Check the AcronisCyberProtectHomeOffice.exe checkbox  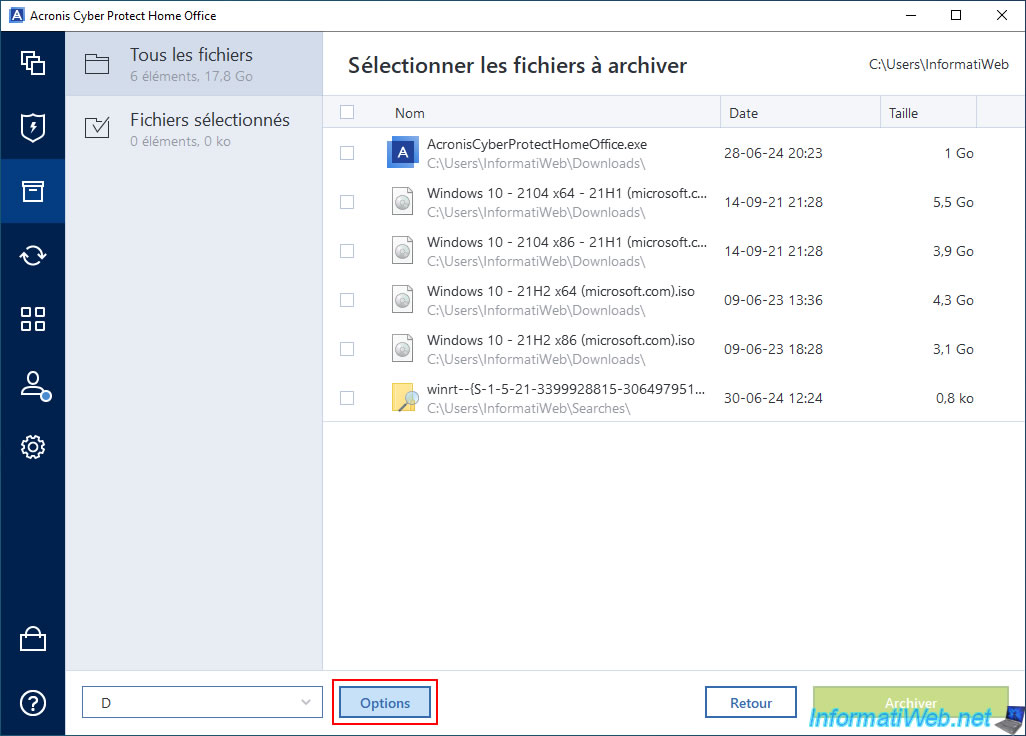347,153
